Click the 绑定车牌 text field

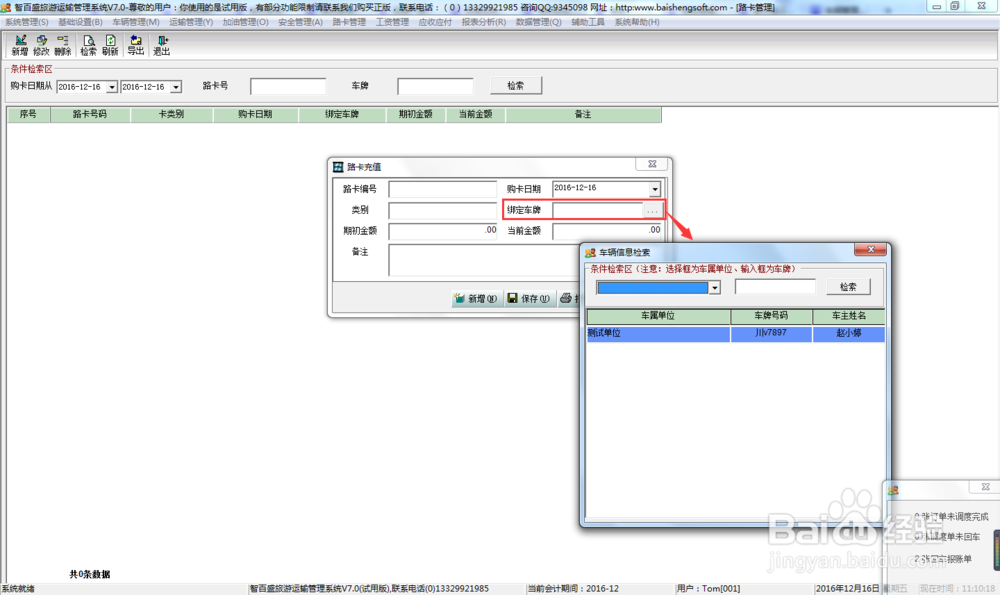(x=598, y=210)
